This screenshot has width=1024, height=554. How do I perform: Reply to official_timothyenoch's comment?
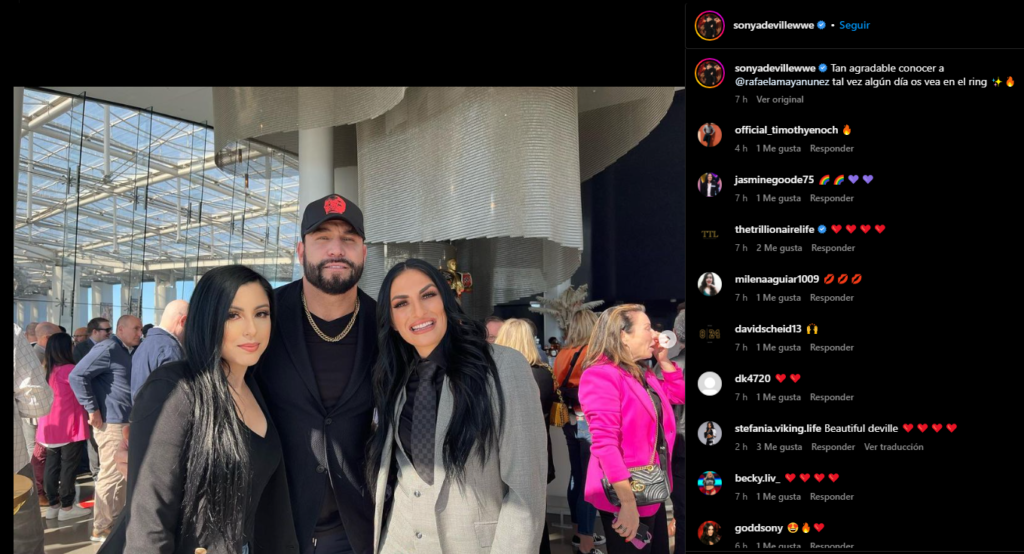click(x=831, y=148)
